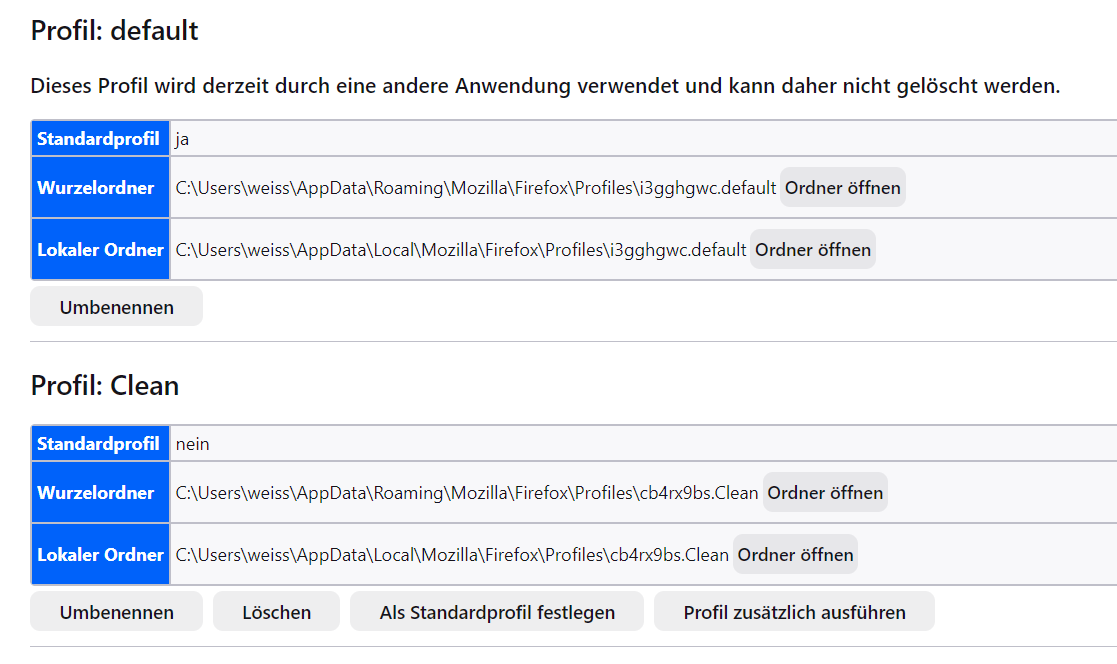Click the 'Profil: Clean' heading

(x=105, y=385)
